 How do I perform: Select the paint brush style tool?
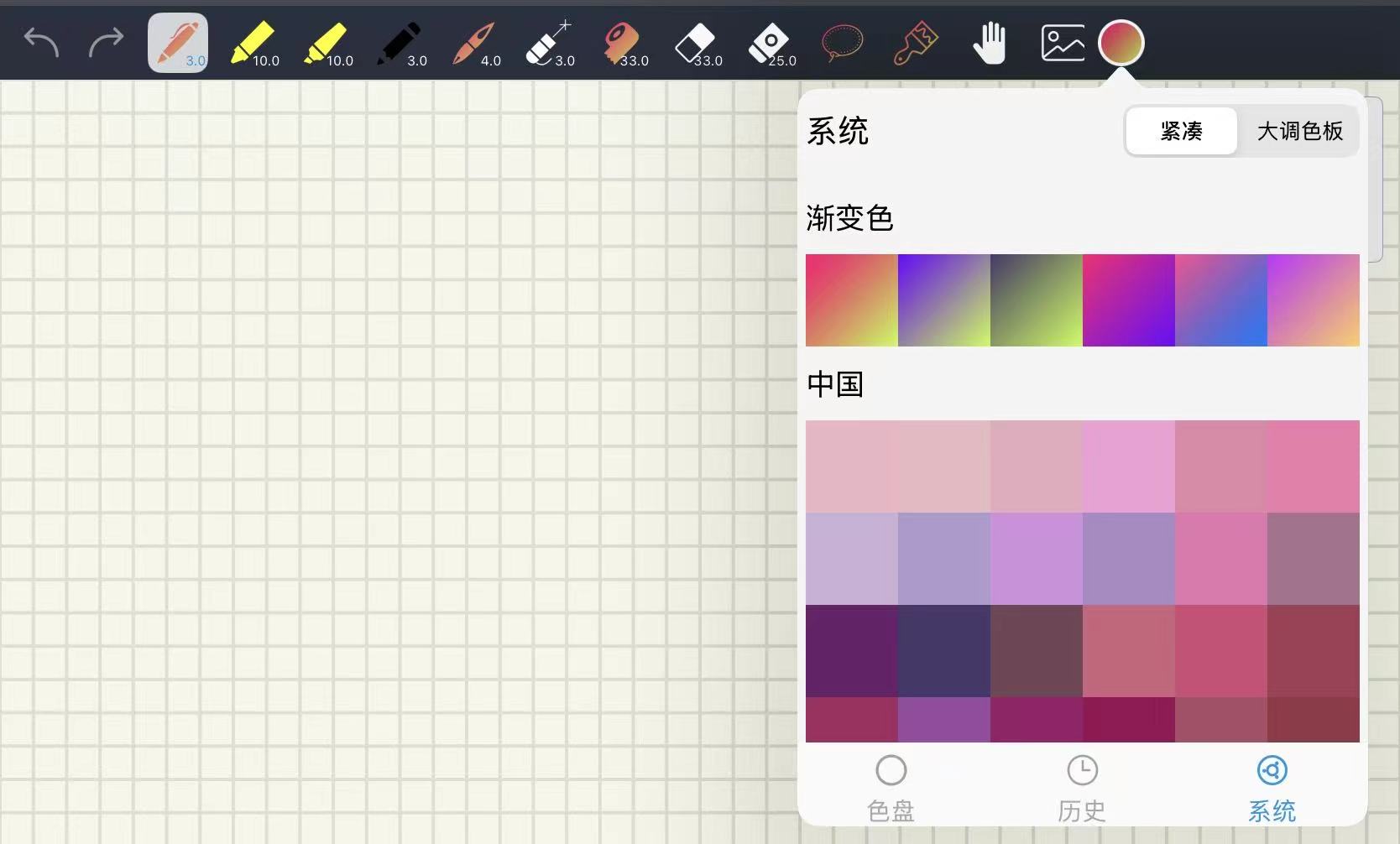915,42
